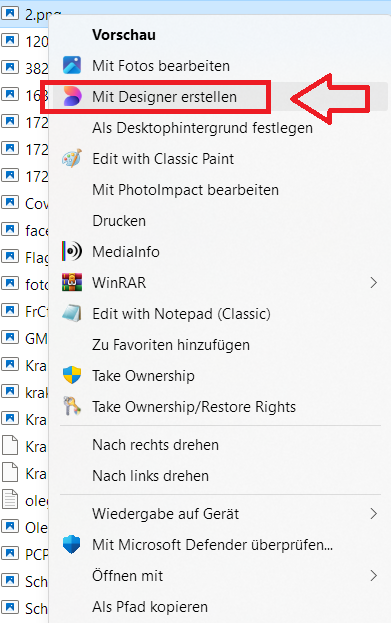391x623 pixels.
Task: Expand the Öffnen mit submenu arrow
Action: (x=373, y=576)
